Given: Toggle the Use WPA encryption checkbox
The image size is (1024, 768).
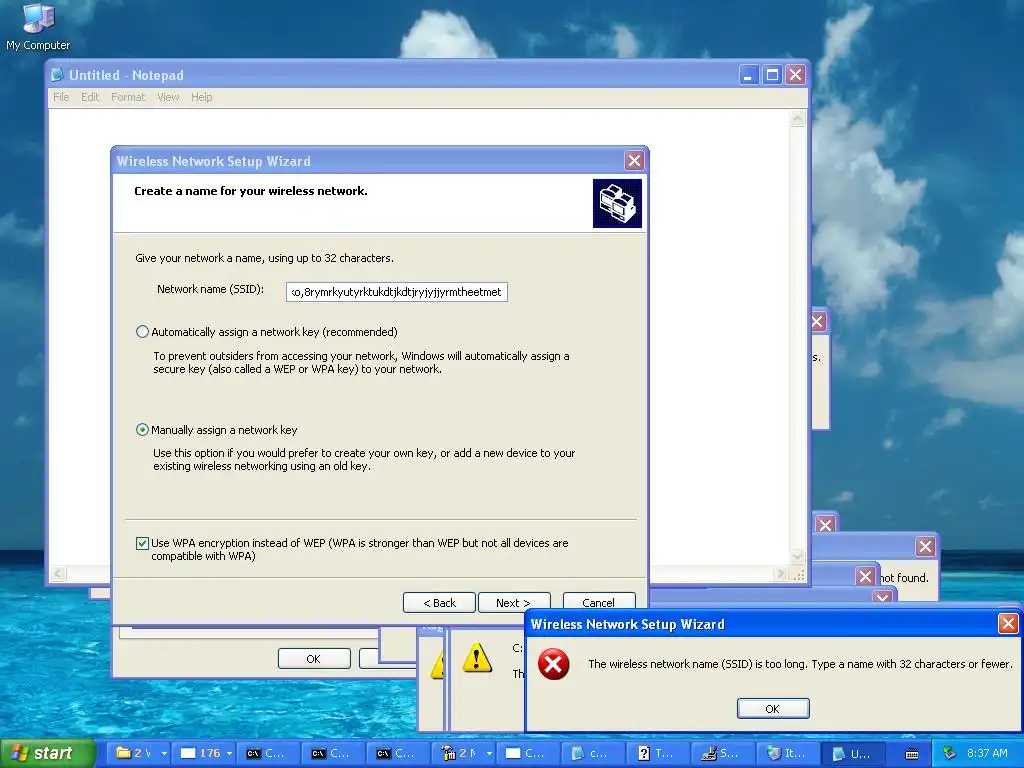Looking at the screenshot, I should [142, 543].
